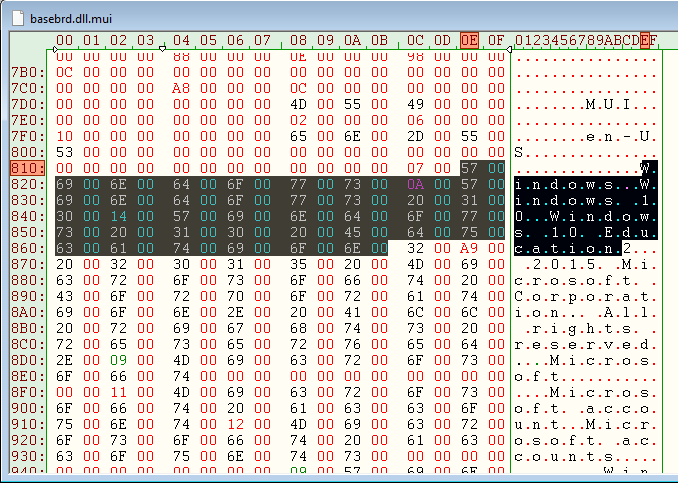Image resolution: width=678 pixels, height=483 pixels.
Task: Click byte A8 in row 7C0
Action: click(x=181, y=88)
